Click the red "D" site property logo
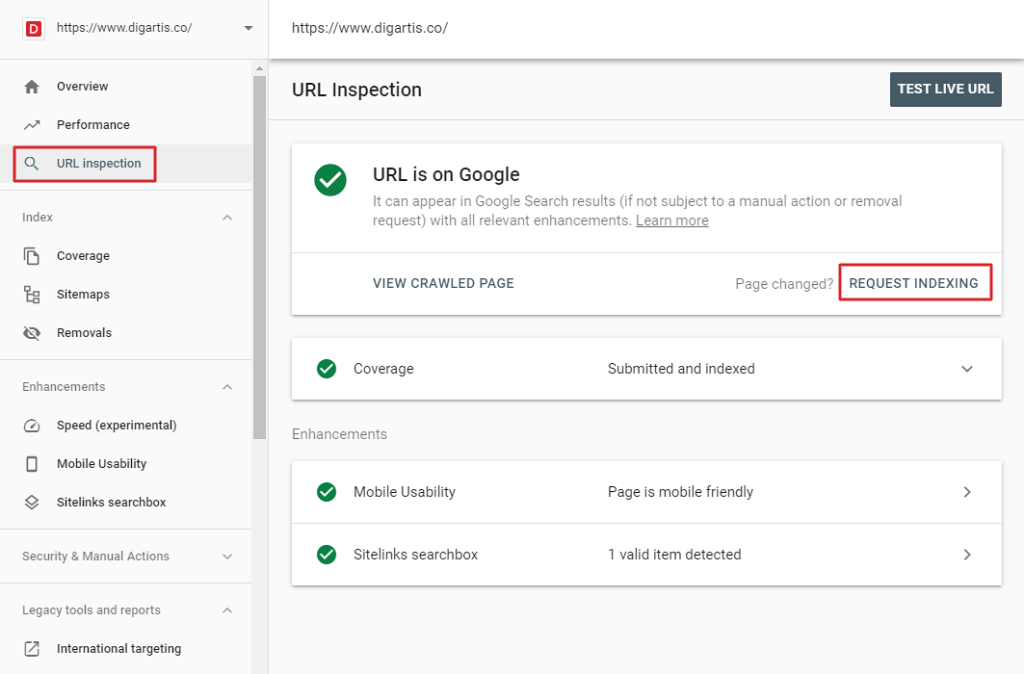This screenshot has height=674, width=1024. click(31, 29)
